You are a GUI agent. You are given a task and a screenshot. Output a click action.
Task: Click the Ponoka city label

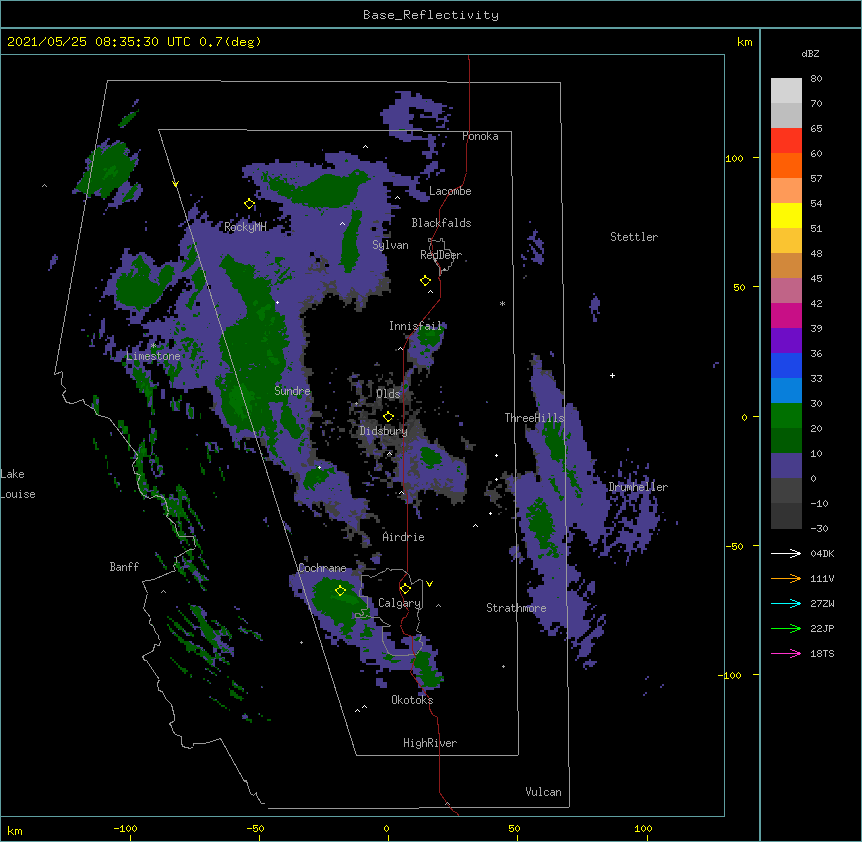[x=480, y=136]
